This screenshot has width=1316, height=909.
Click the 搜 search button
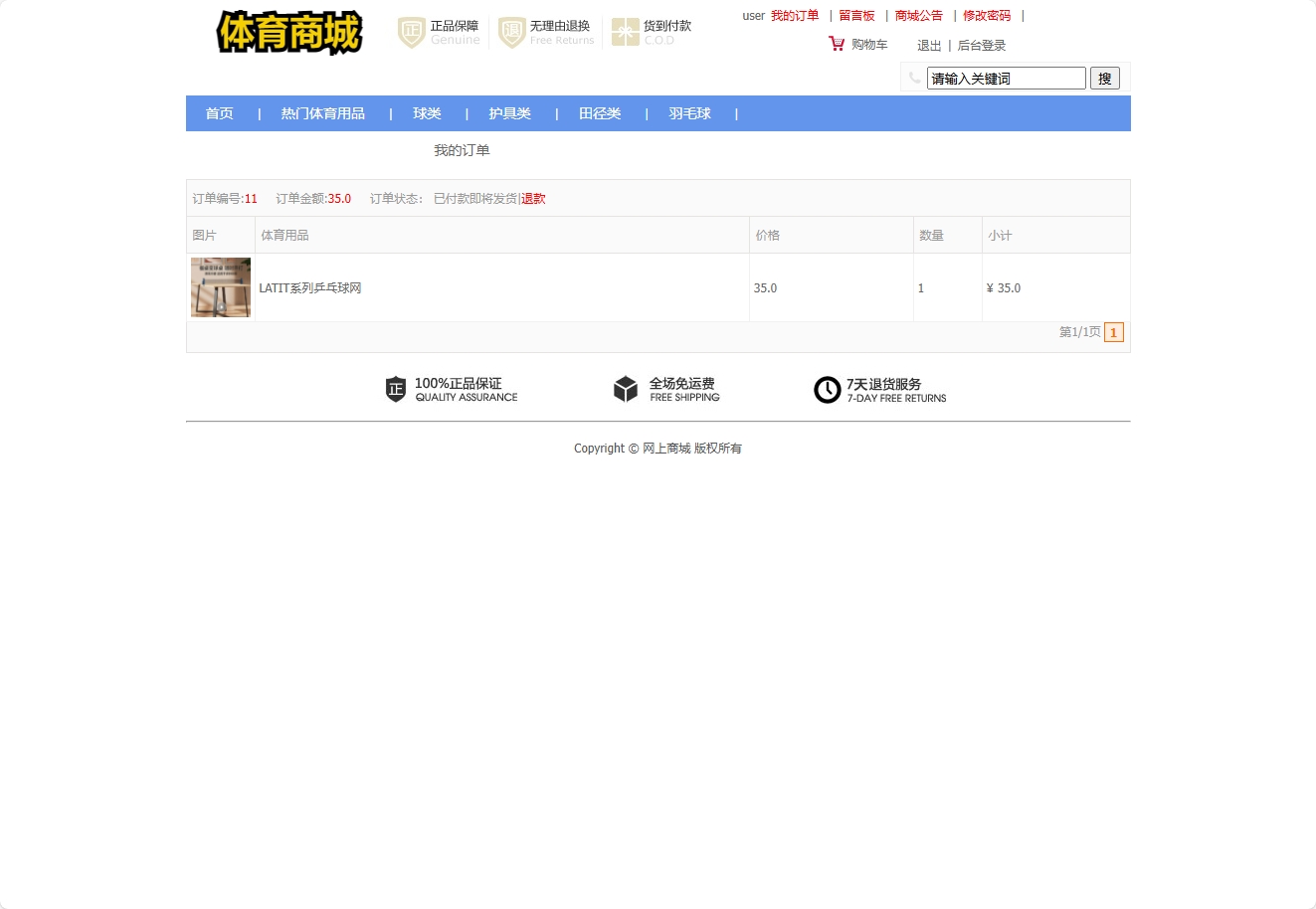tap(1104, 78)
